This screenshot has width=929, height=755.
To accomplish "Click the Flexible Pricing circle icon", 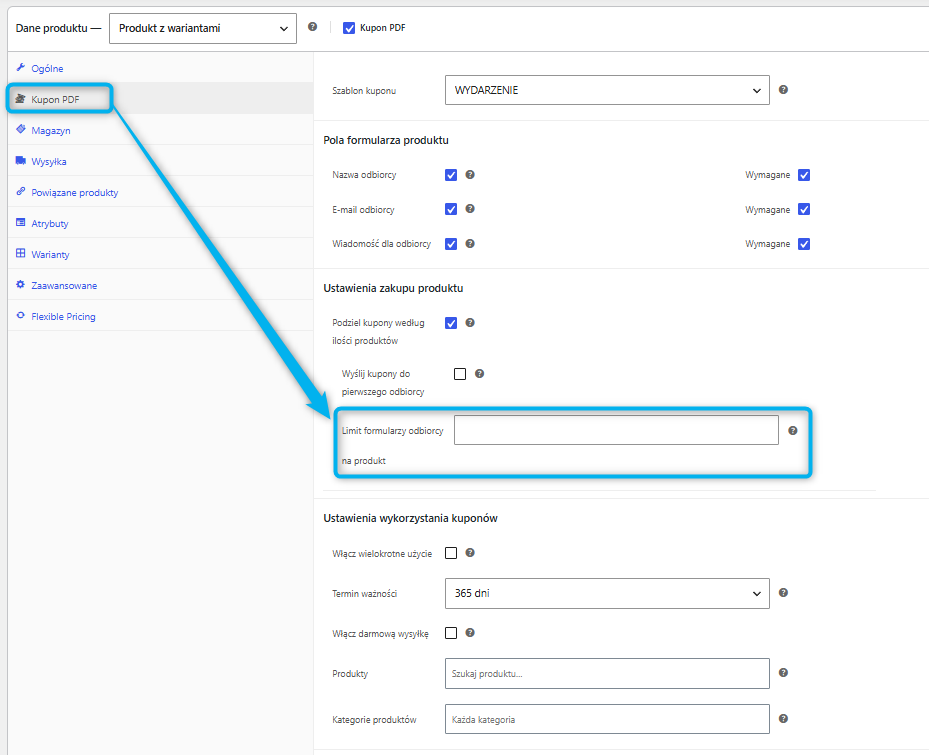I will [21, 315].
